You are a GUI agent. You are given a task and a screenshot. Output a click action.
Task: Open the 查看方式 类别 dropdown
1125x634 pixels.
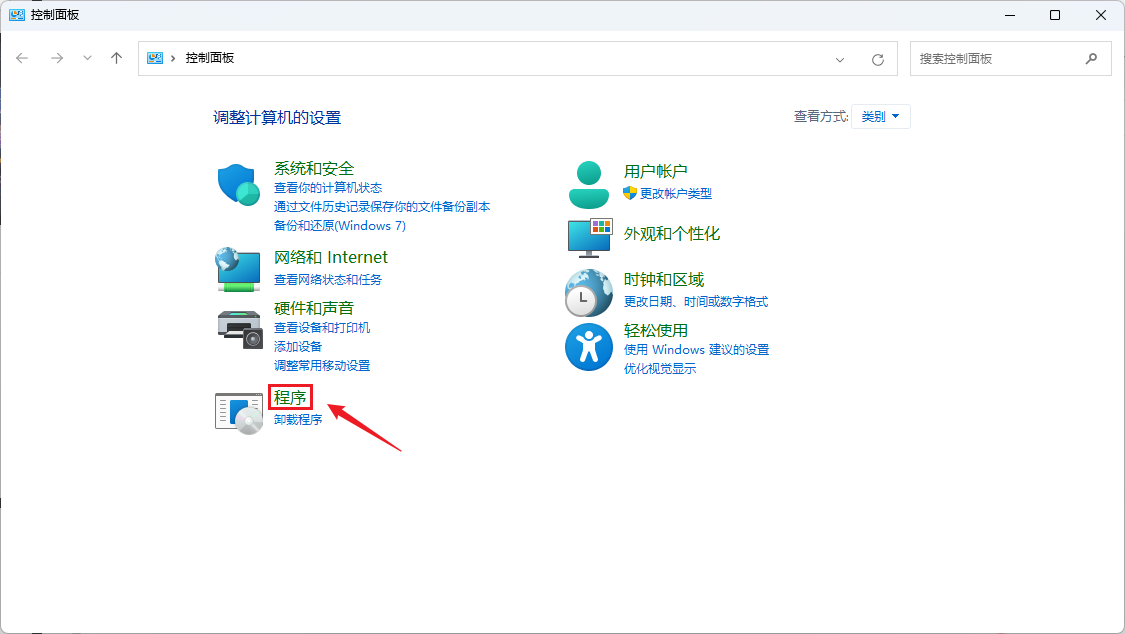pyautogui.click(x=880, y=116)
